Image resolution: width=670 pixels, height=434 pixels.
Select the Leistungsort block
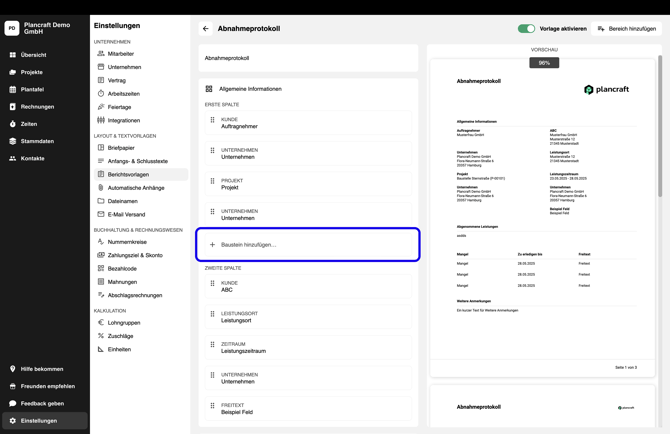308,317
